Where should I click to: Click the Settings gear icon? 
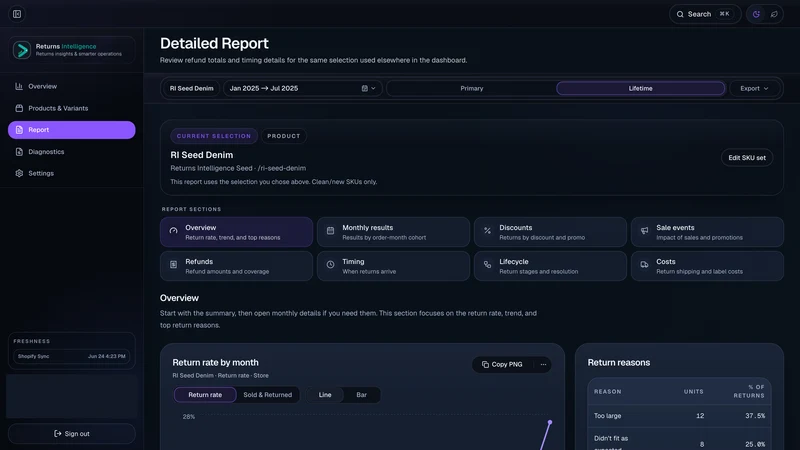pos(19,173)
